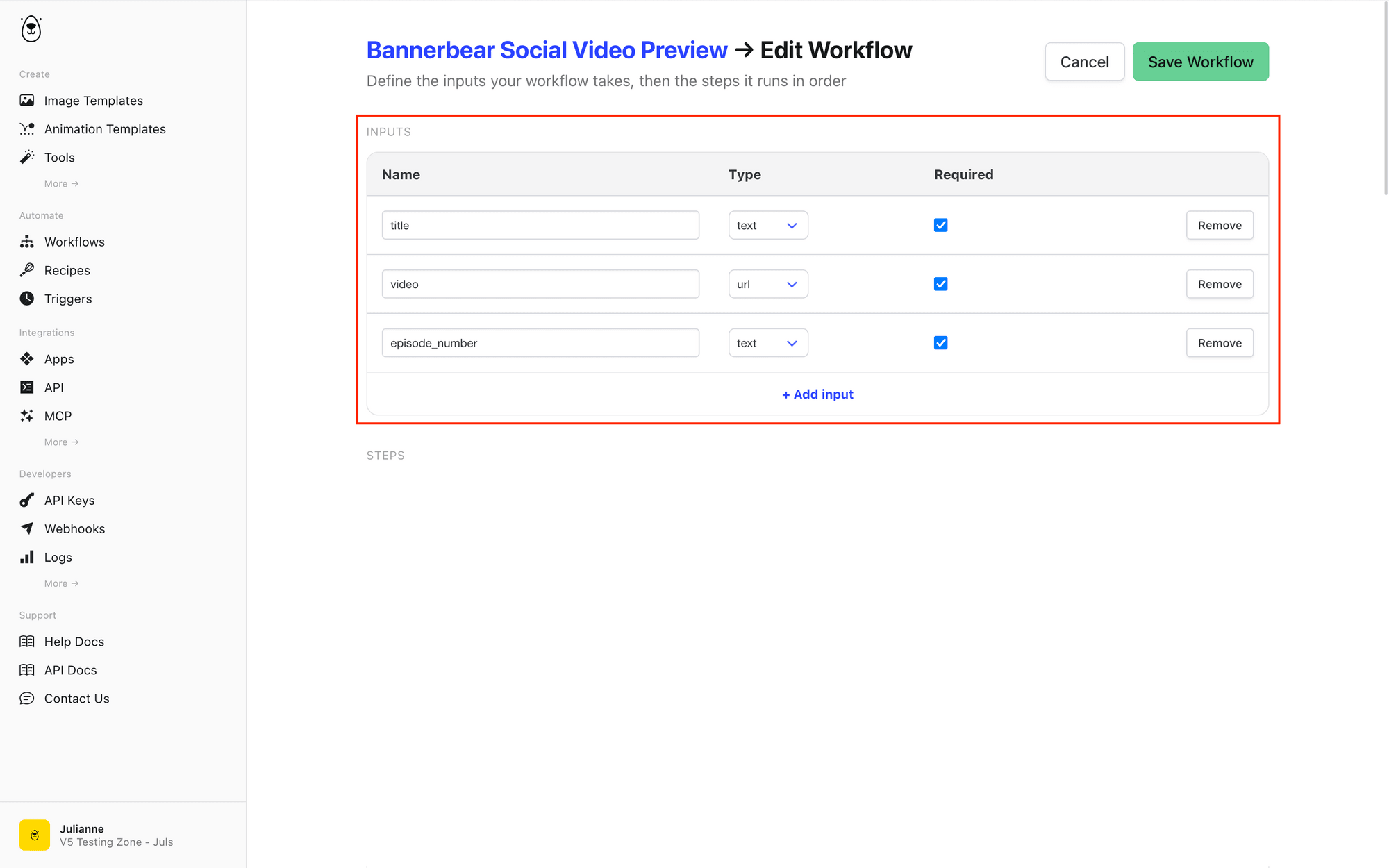Open Image Templates in the sidebar
This screenshot has height=868, width=1389.
[x=94, y=101]
